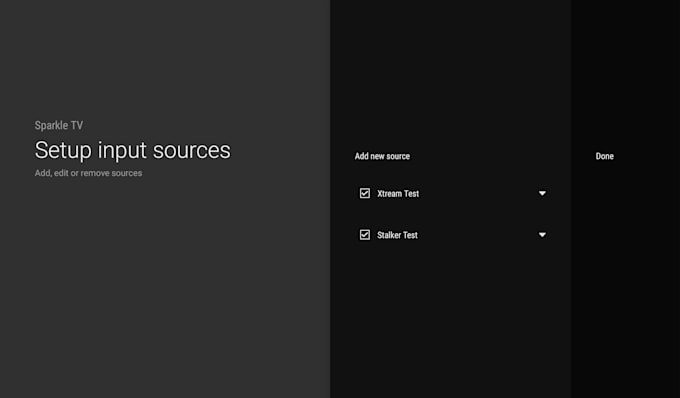
Task: Toggle the Xtream Test checkbox
Action: (365, 193)
